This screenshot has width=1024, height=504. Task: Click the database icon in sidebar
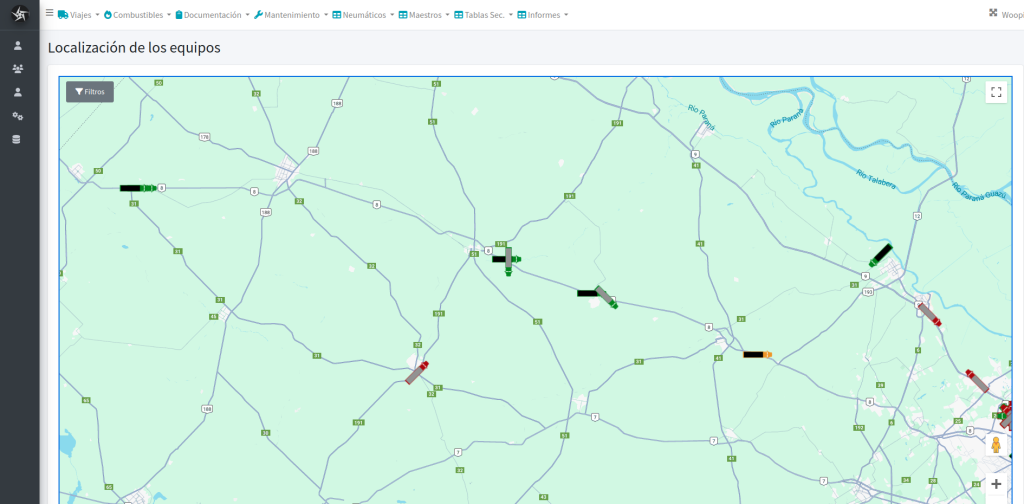17,139
